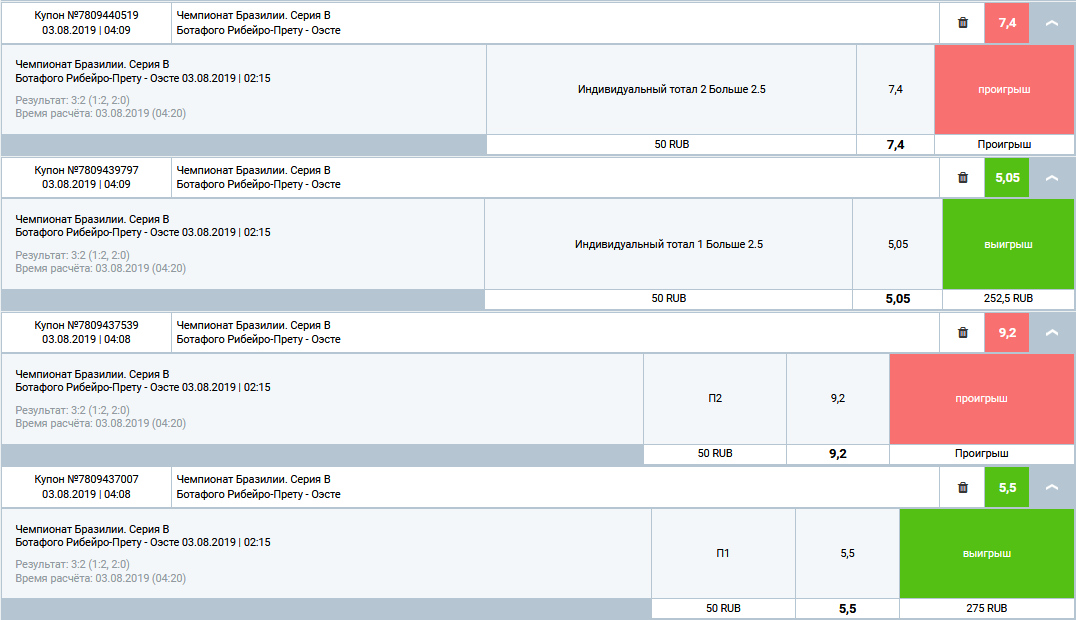Click red проигрыш status for total 2 bet
The image size is (1076, 620).
[x=1004, y=89]
